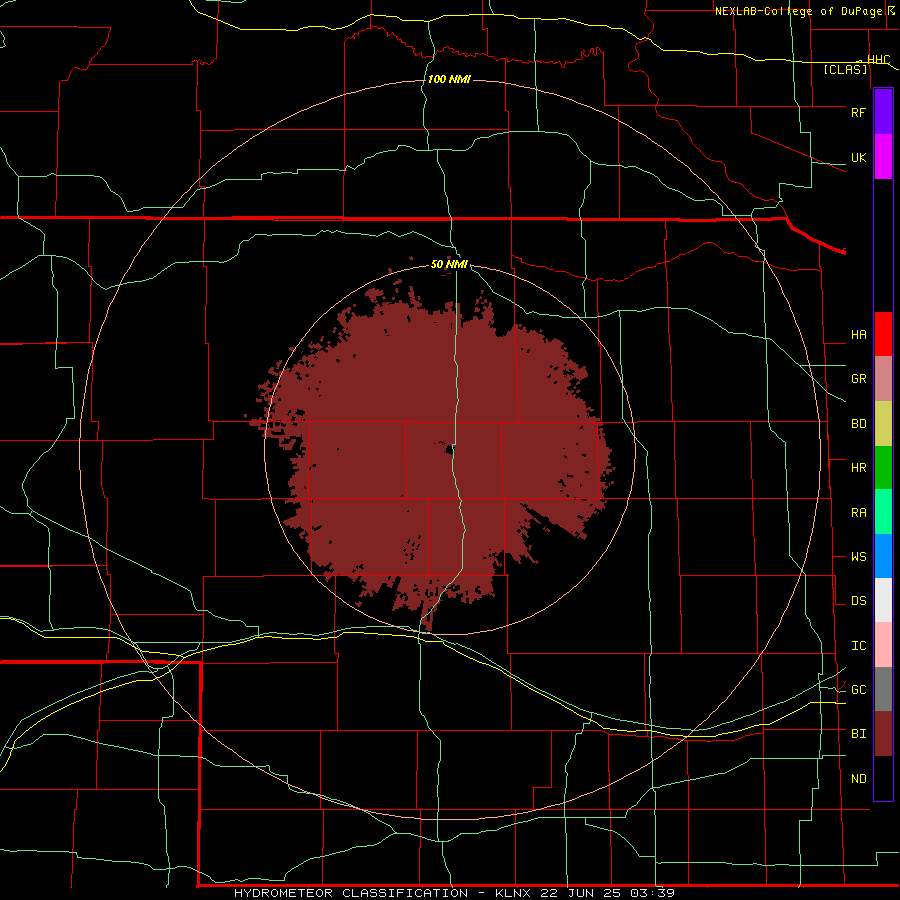Click the RF purple legend swatch

coord(883,112)
